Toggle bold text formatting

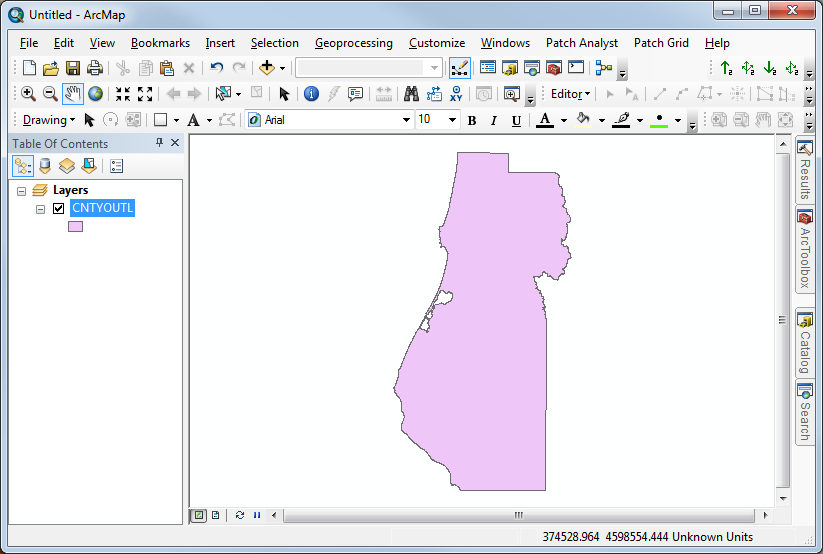[472, 120]
